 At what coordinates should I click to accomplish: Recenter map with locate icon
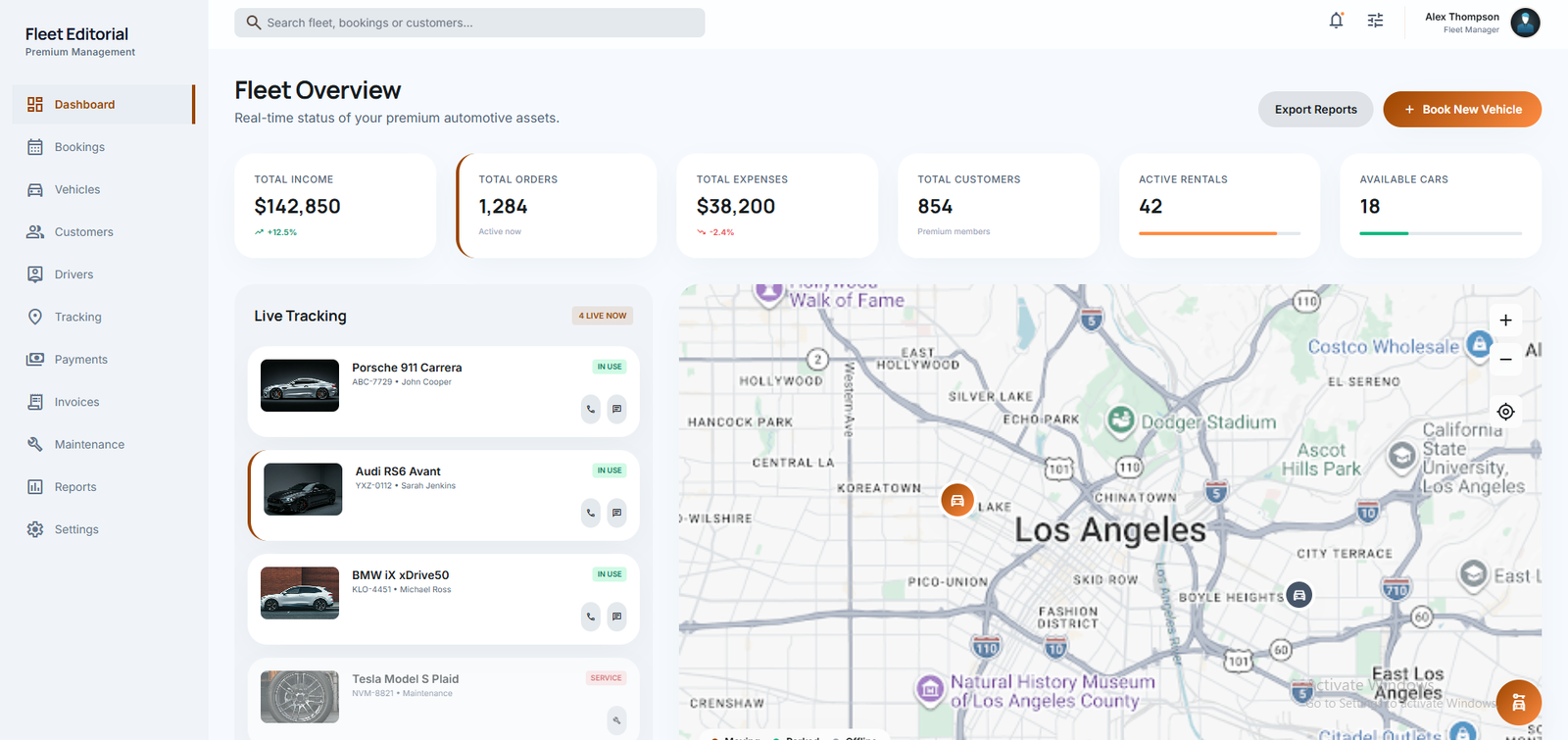[x=1505, y=412]
